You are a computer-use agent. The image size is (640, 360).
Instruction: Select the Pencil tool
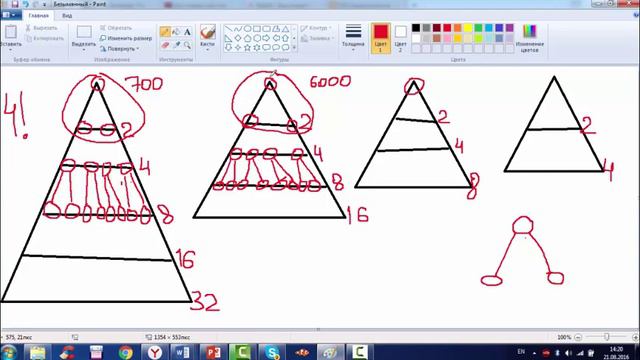coord(165,32)
